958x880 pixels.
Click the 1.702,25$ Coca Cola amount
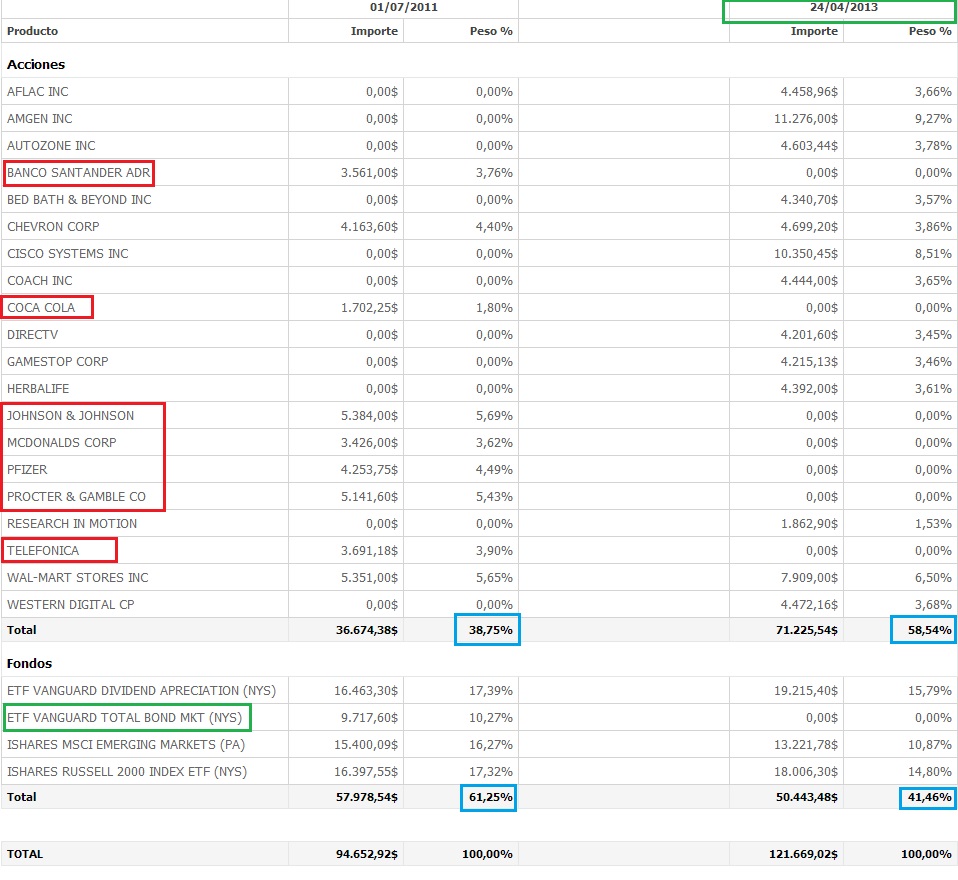pyautogui.click(x=369, y=307)
